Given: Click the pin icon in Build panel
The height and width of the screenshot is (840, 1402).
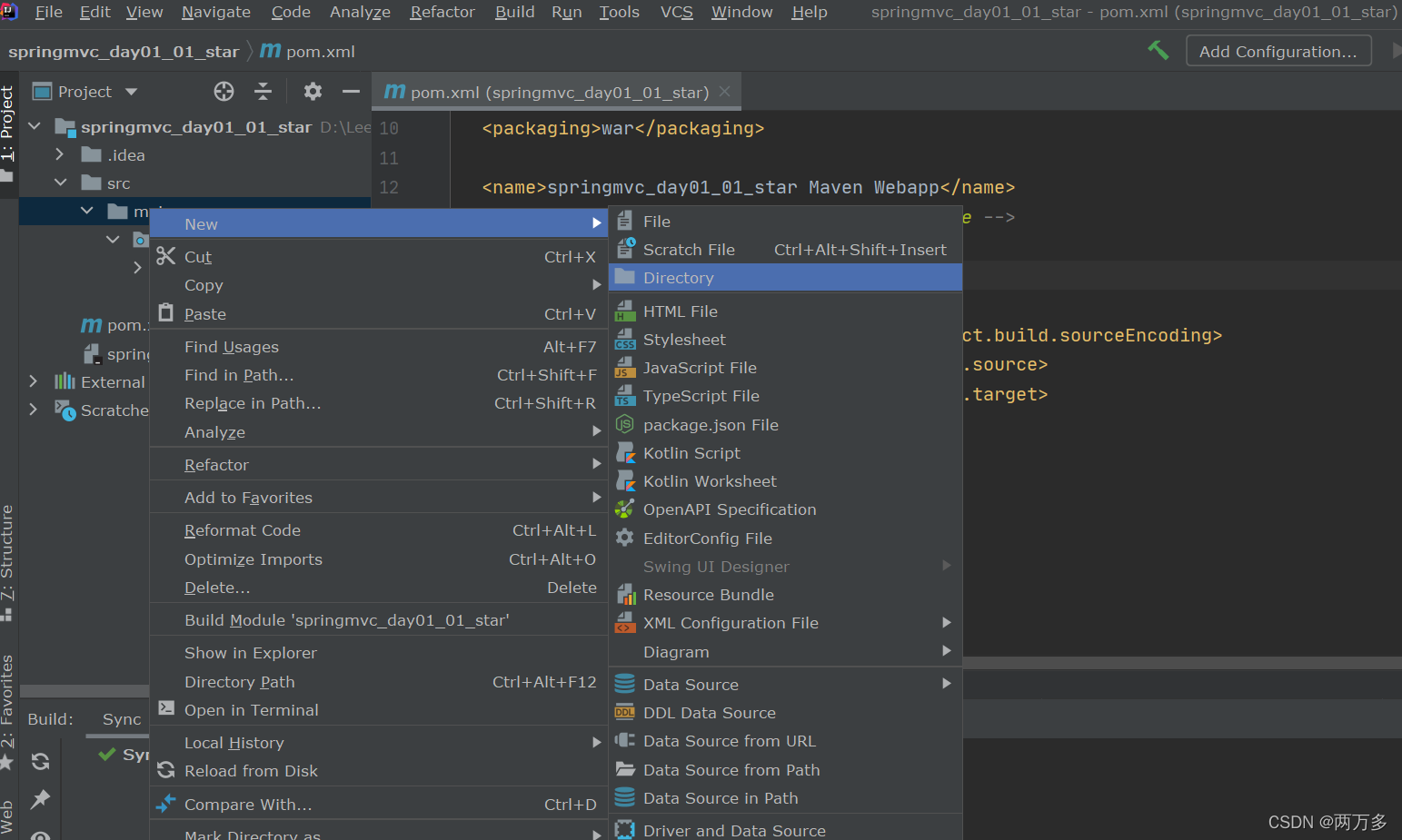Looking at the screenshot, I should pyautogui.click(x=40, y=799).
